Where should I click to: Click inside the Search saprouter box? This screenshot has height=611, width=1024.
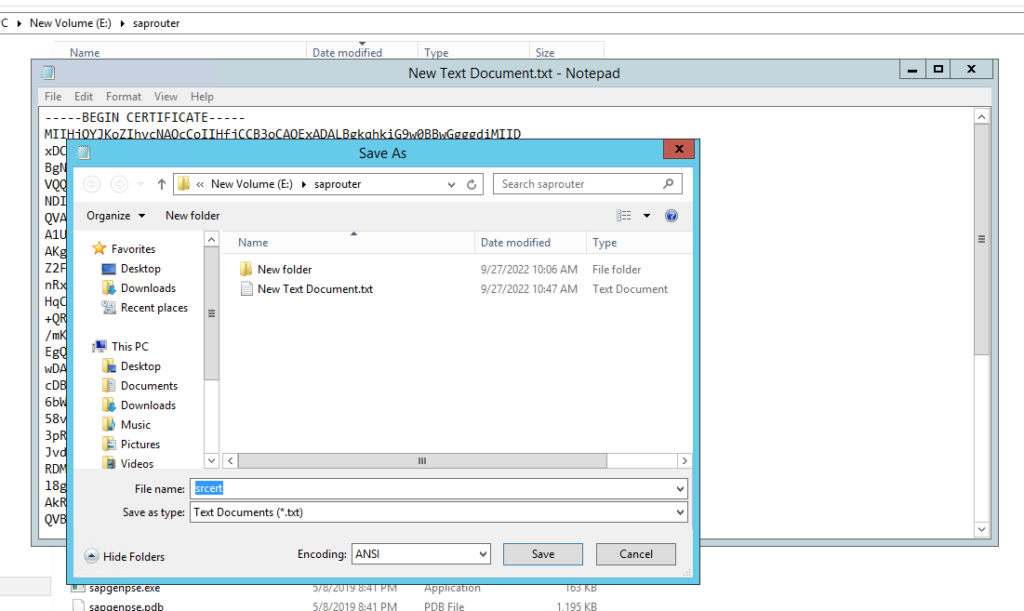click(585, 183)
